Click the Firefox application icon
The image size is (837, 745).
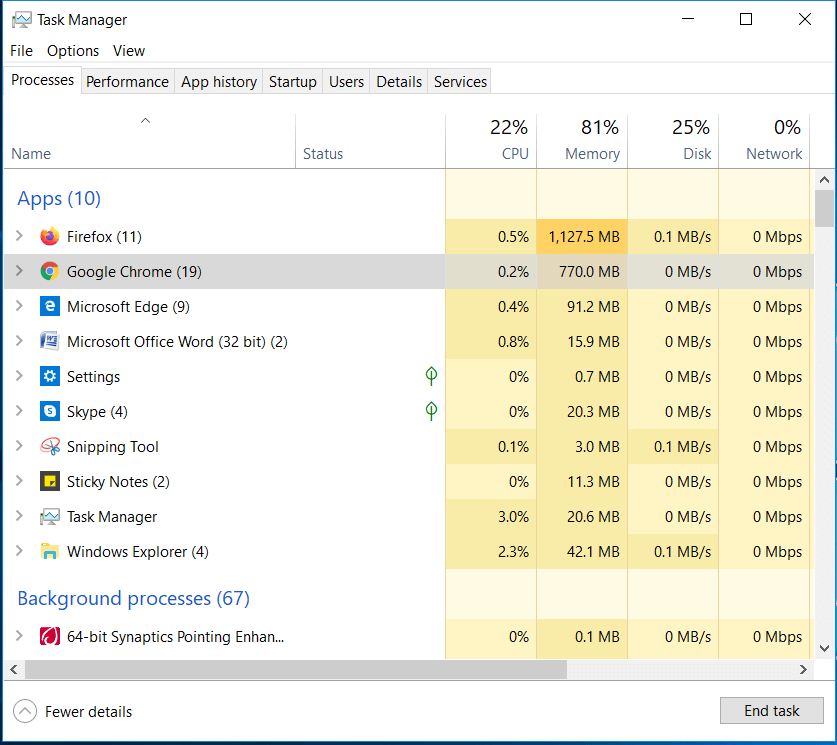coord(50,237)
